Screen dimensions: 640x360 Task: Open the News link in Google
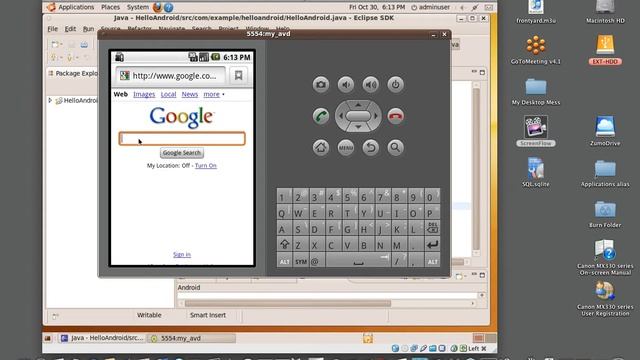[x=190, y=94]
